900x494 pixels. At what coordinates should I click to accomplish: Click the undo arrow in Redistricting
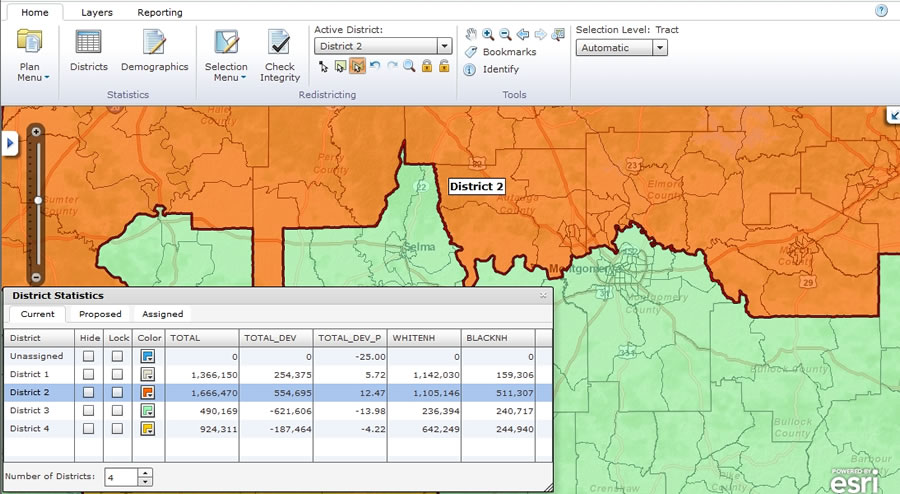pyautogui.click(x=375, y=66)
